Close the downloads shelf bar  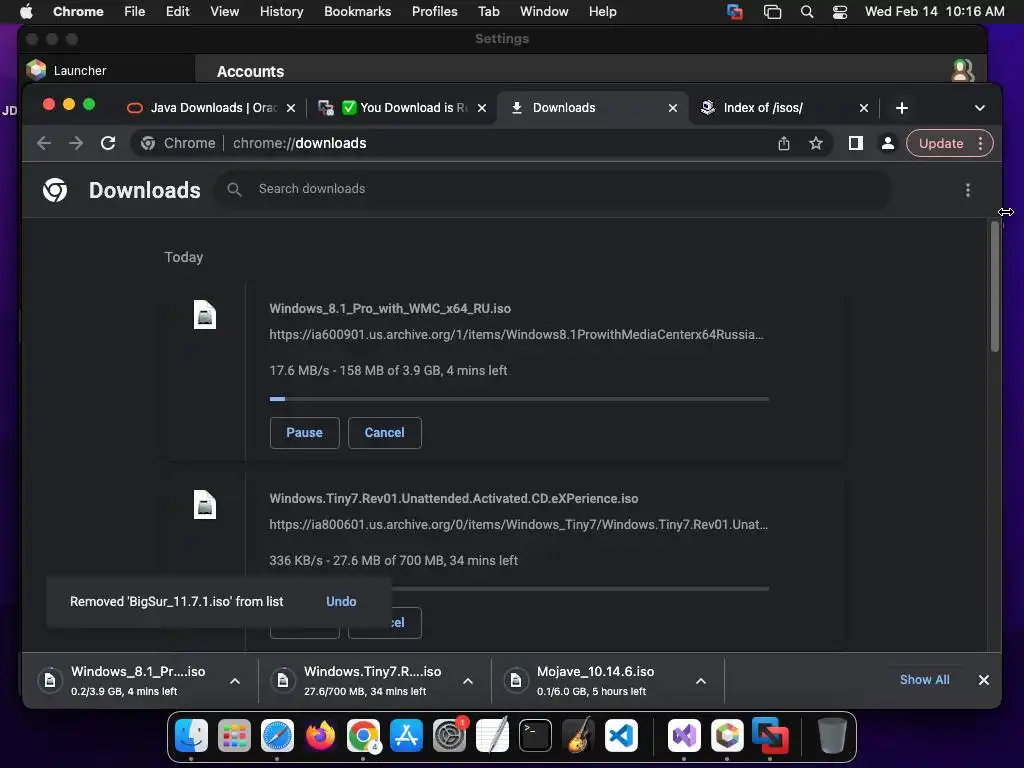[x=984, y=680]
